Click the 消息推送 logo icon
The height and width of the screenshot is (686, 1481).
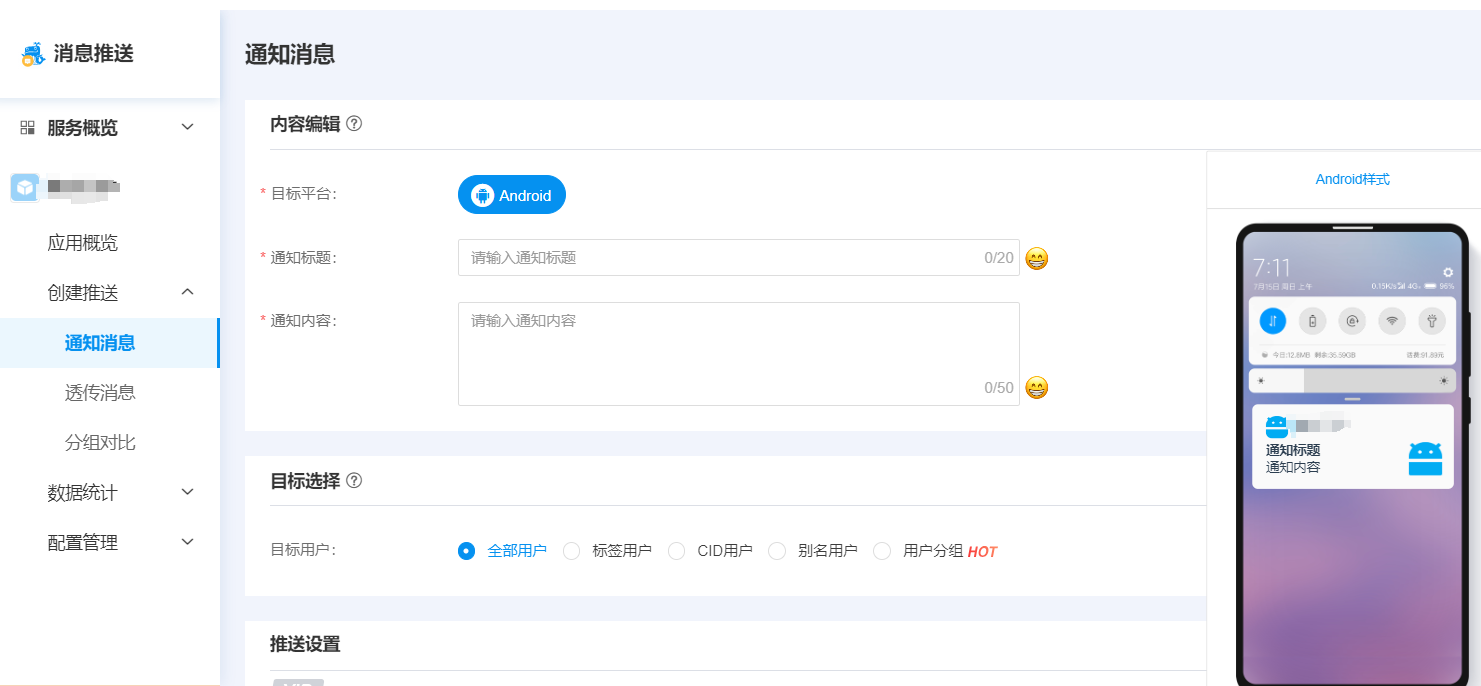click(33, 54)
